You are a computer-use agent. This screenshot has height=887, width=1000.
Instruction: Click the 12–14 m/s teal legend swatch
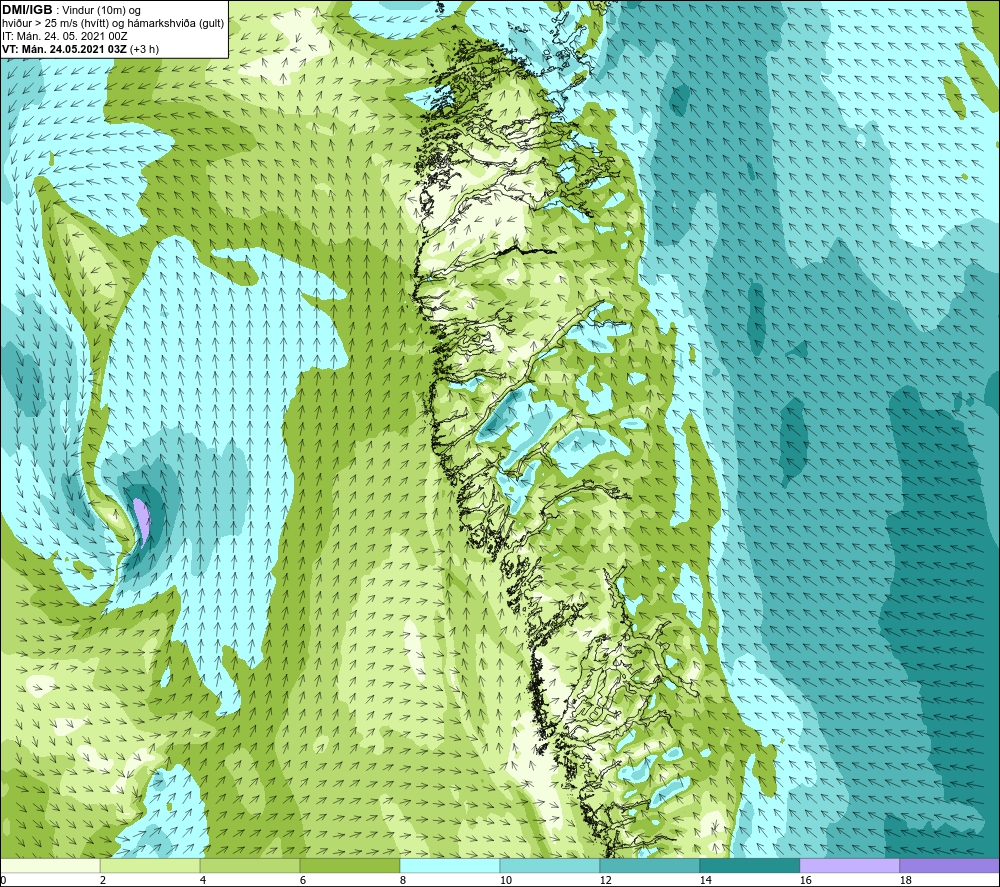click(649, 866)
